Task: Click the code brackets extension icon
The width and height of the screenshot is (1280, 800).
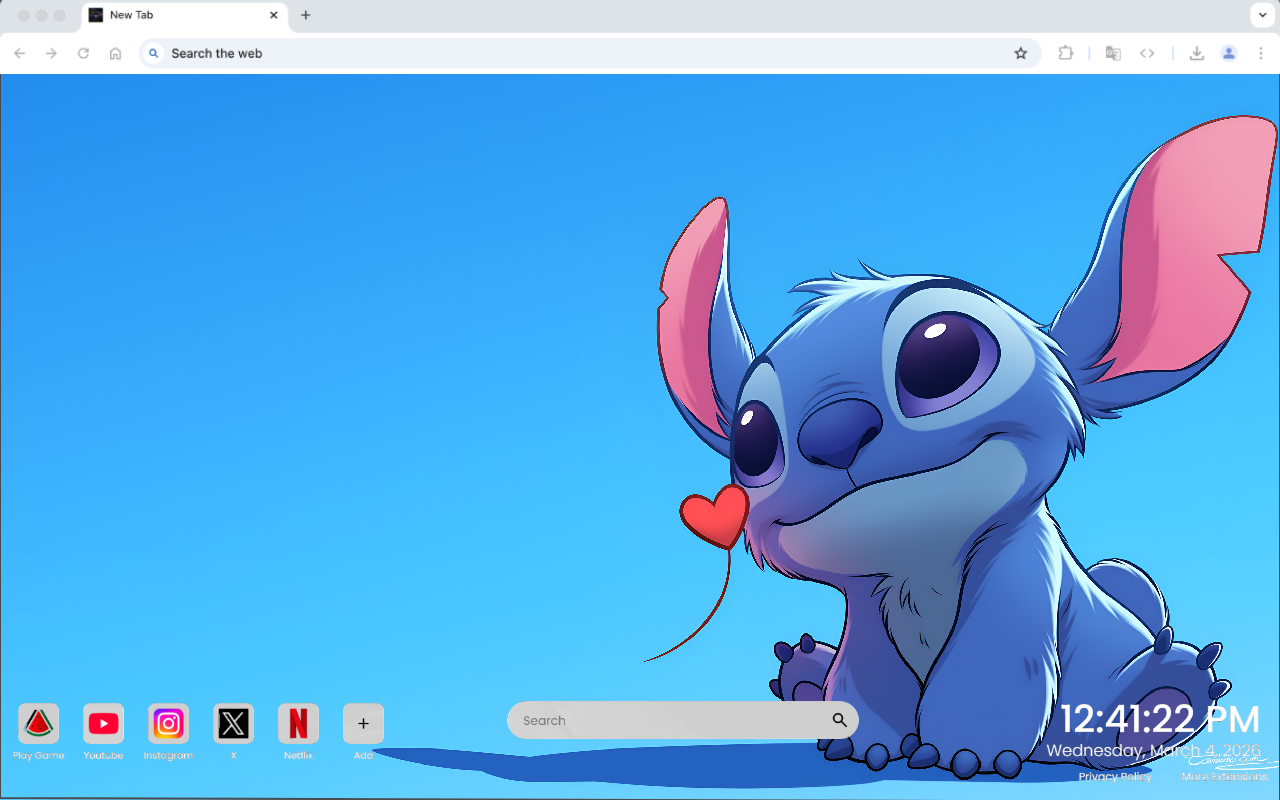Action: tap(1147, 53)
